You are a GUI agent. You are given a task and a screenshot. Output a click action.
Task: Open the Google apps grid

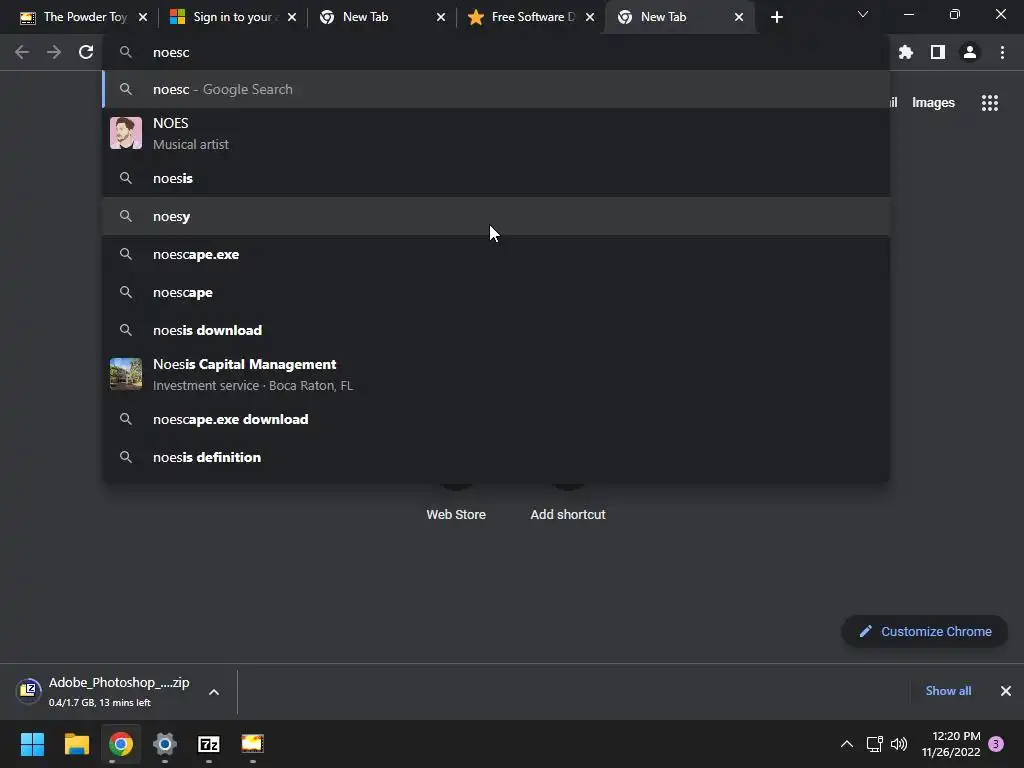coord(989,103)
